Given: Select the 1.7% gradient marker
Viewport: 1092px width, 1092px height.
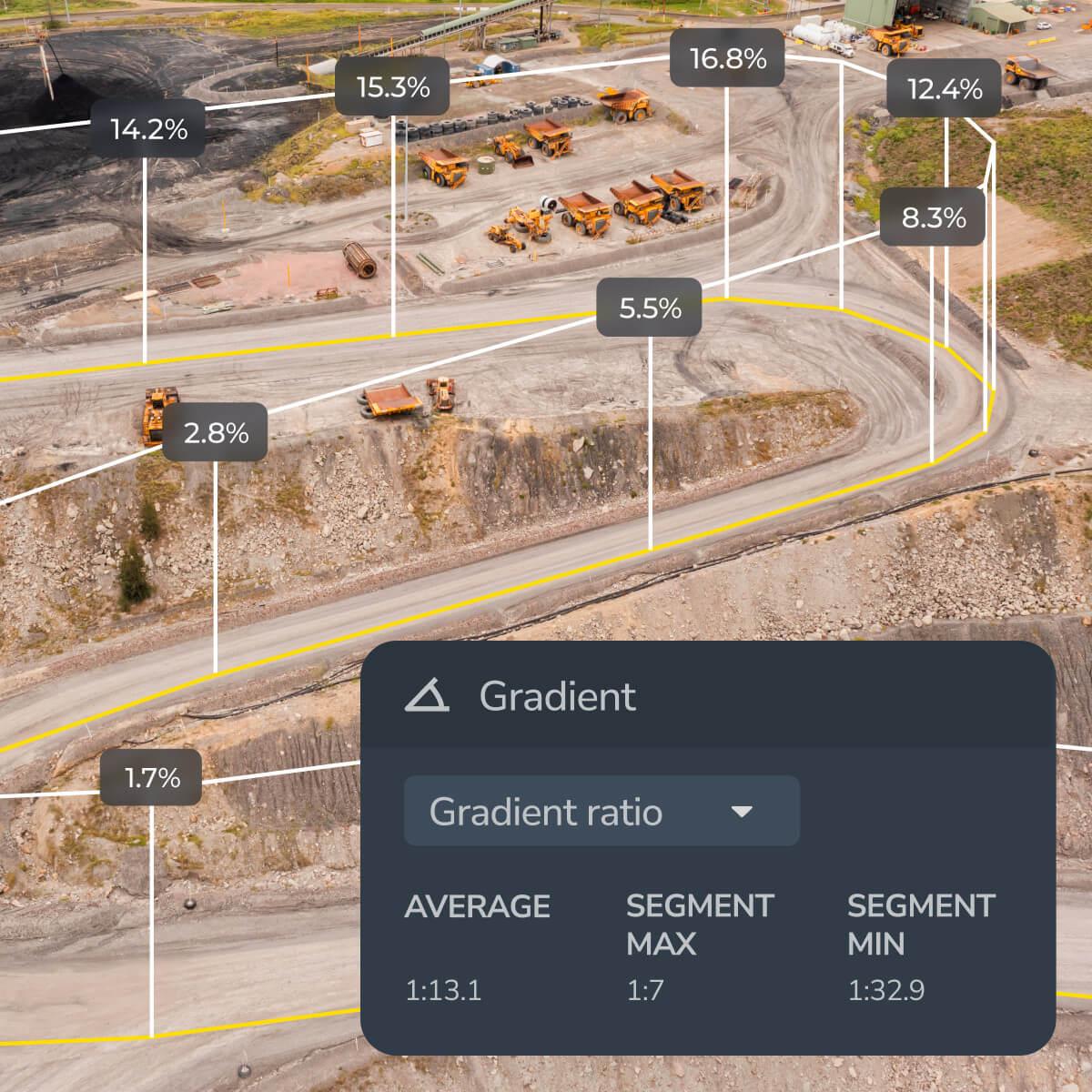Looking at the screenshot, I should [x=150, y=776].
